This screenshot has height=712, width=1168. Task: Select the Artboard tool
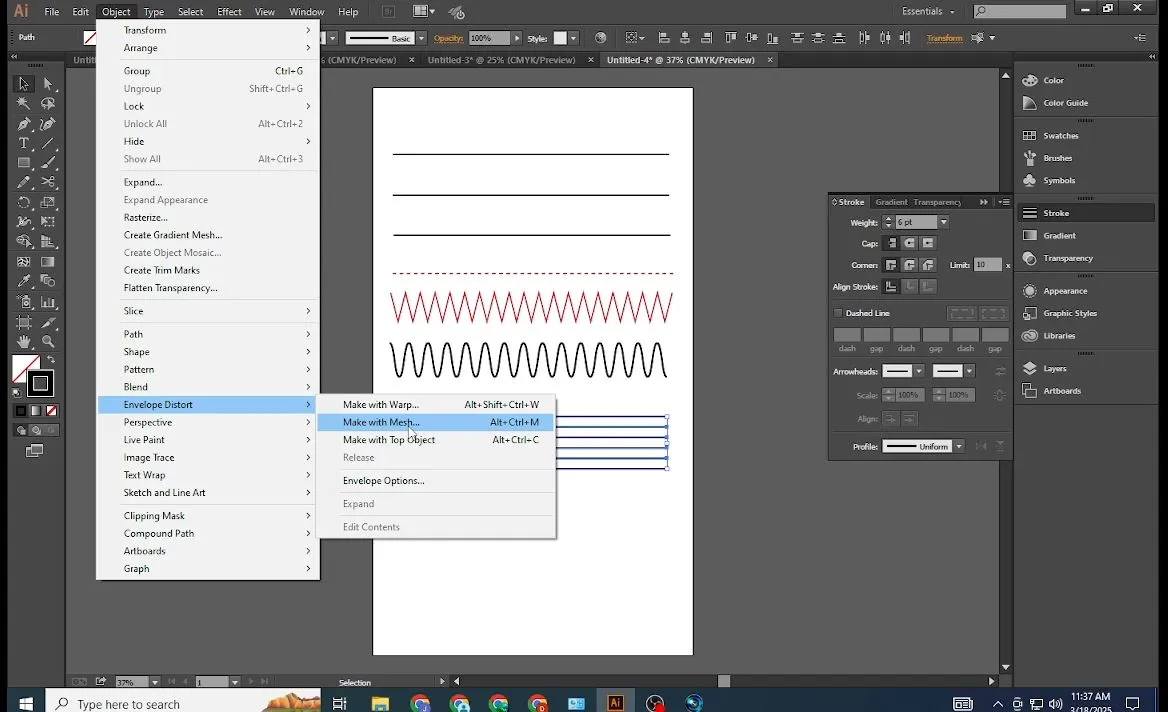pos(23,322)
